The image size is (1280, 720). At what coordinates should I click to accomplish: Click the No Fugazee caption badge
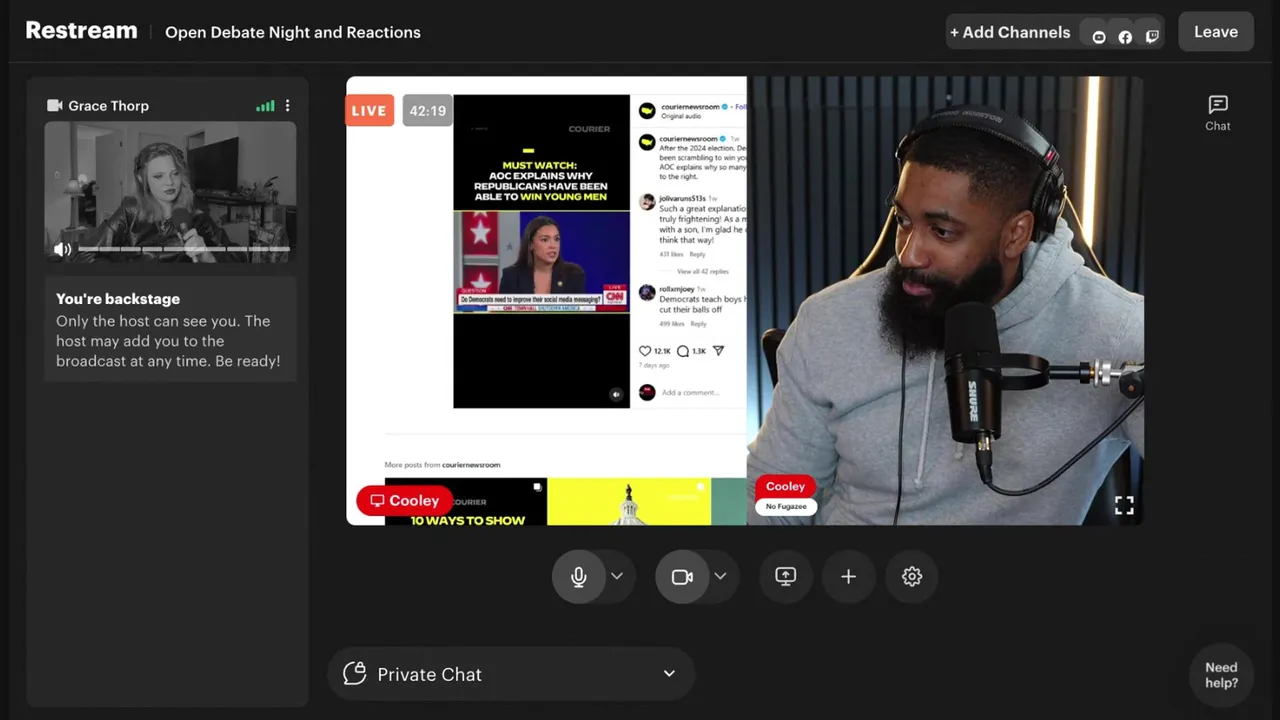(786, 506)
